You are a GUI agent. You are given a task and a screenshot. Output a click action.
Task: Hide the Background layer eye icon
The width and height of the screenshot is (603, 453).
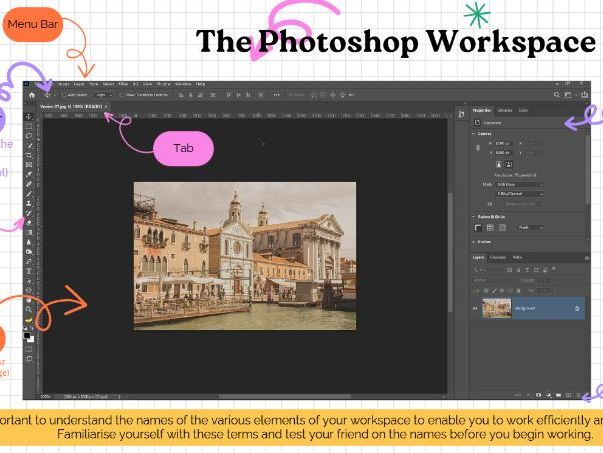(475, 308)
